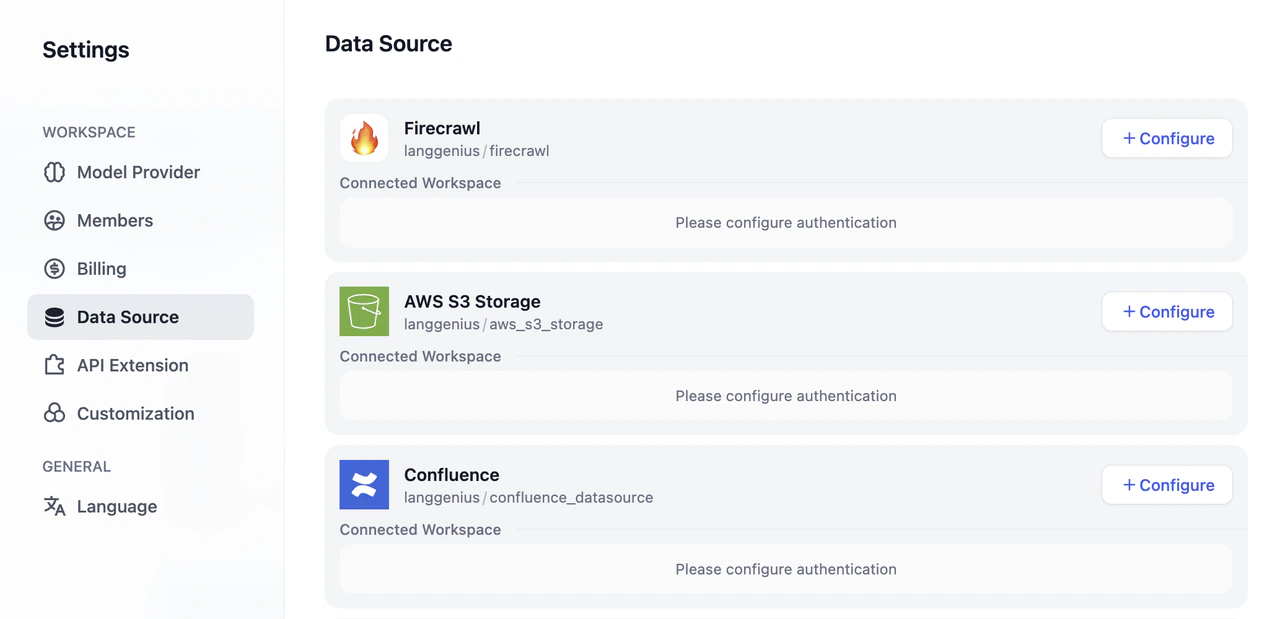Image resolution: width=1280 pixels, height=619 pixels.
Task: Open Language translation icon under General
Action: point(53,506)
